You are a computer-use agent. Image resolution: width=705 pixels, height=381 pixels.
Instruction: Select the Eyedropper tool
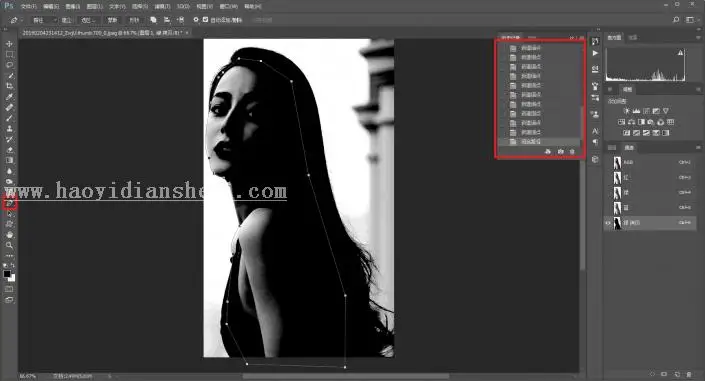[9, 97]
